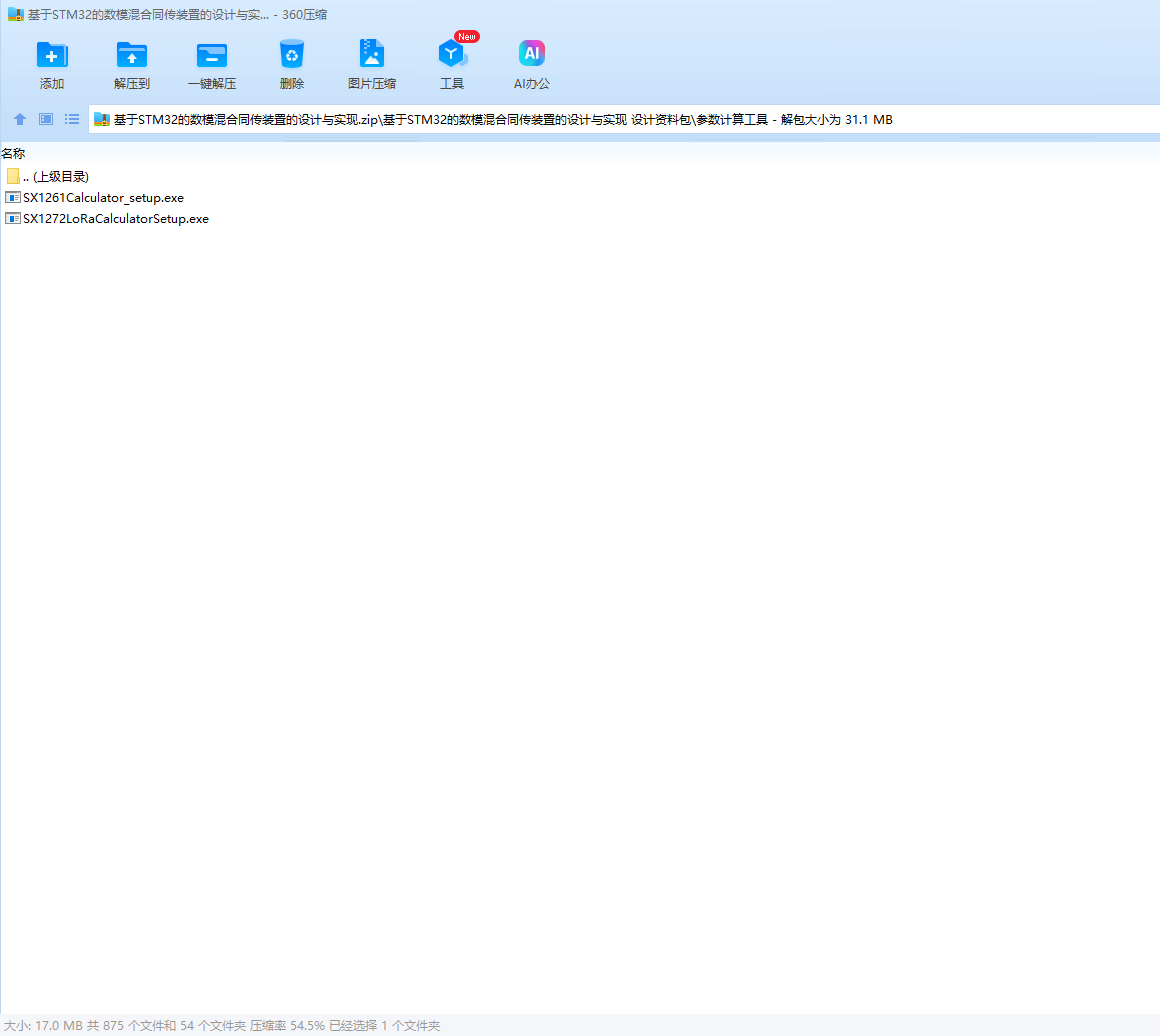Click the 一键解压 one-click extract icon
This screenshot has width=1160, height=1036.
click(x=212, y=56)
